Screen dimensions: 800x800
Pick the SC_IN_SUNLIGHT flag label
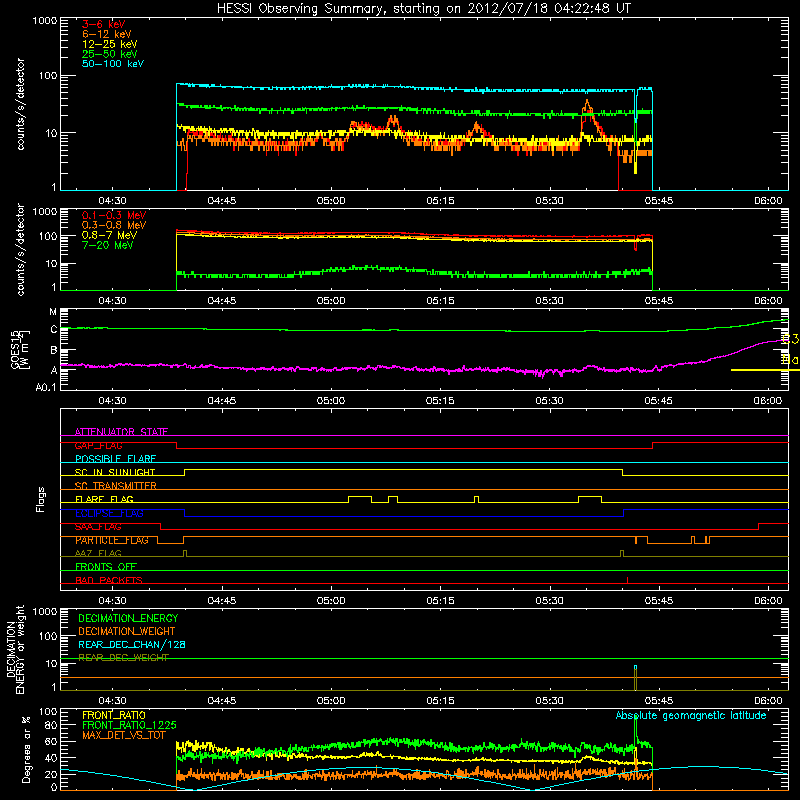click(x=115, y=472)
